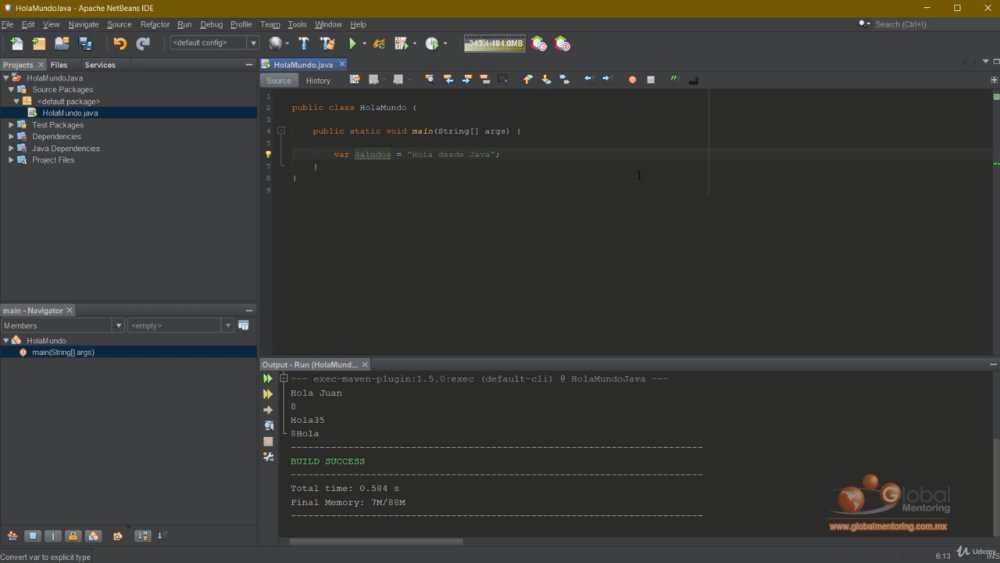Open Debug Project dropdown arrow
1000x563 pixels.
415,43
